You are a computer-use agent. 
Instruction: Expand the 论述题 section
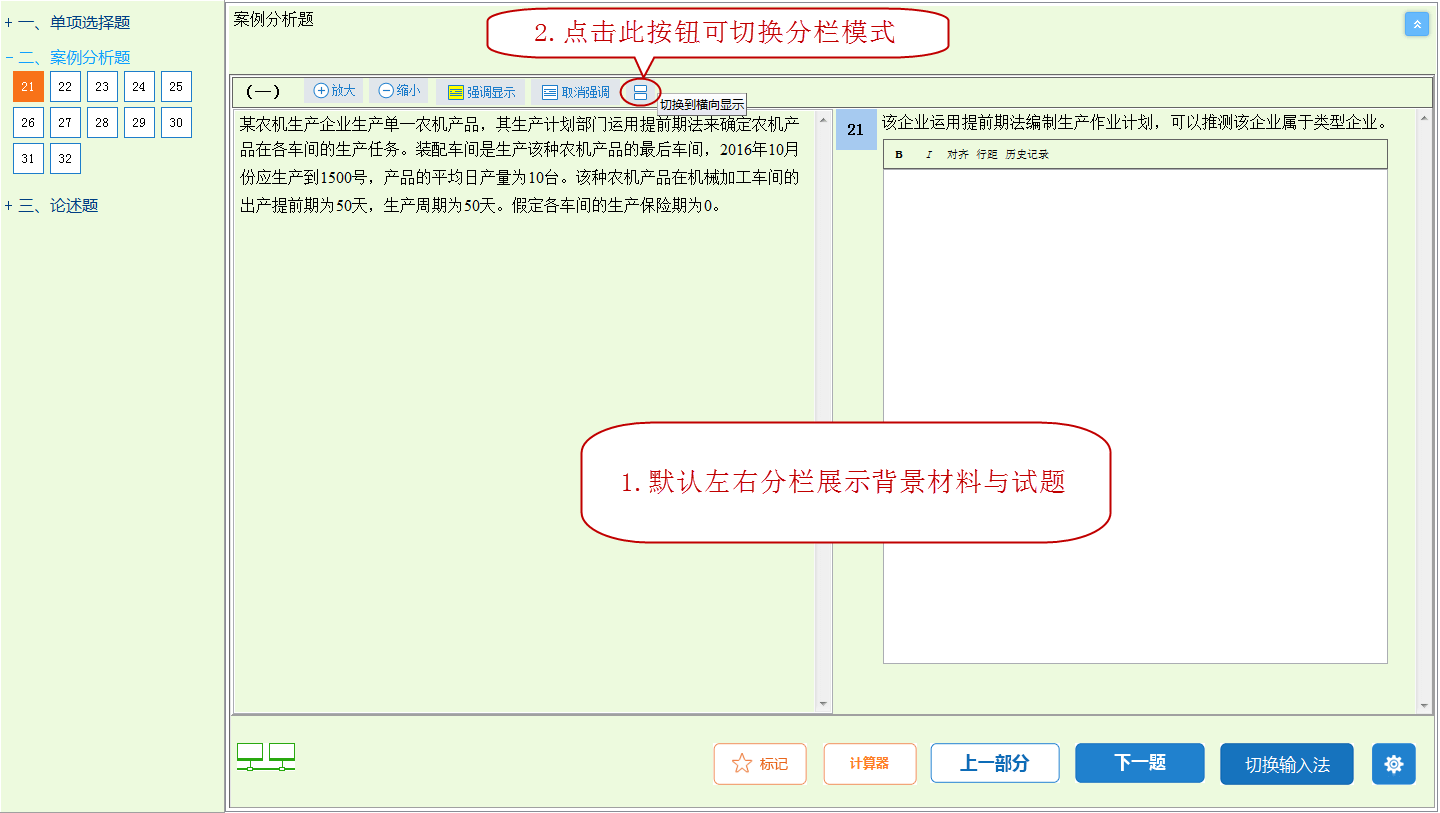coord(10,205)
